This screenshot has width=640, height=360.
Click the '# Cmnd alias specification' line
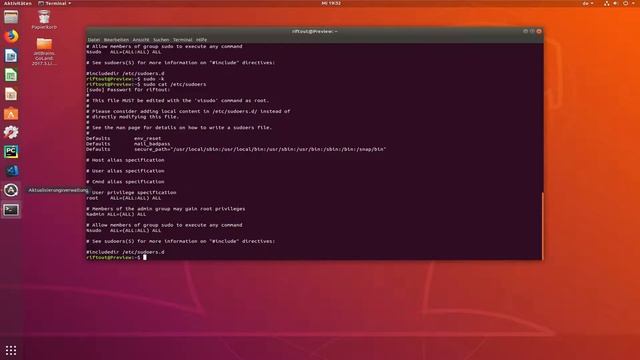(125, 182)
